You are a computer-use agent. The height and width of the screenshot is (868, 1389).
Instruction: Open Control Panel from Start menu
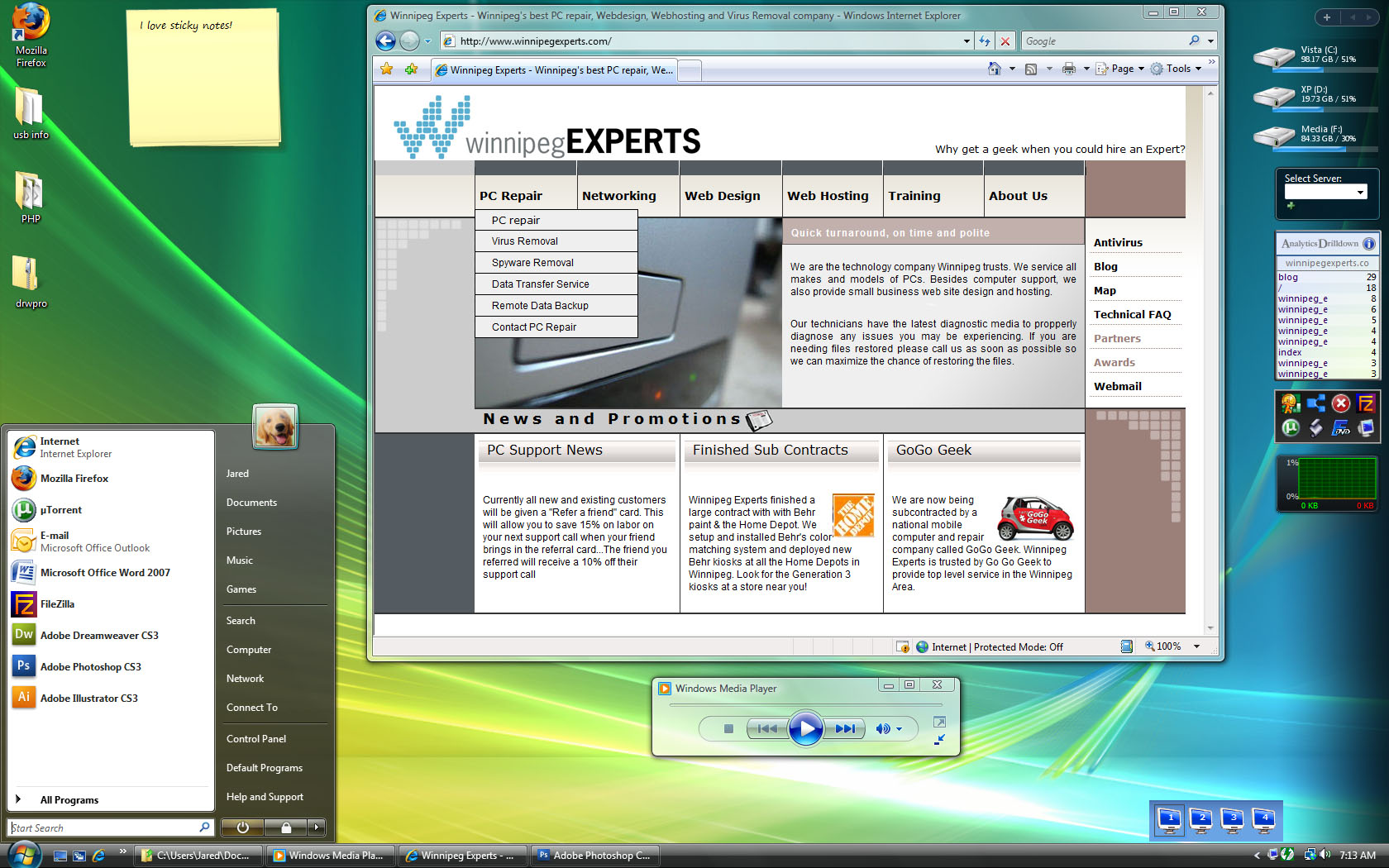[x=256, y=739]
